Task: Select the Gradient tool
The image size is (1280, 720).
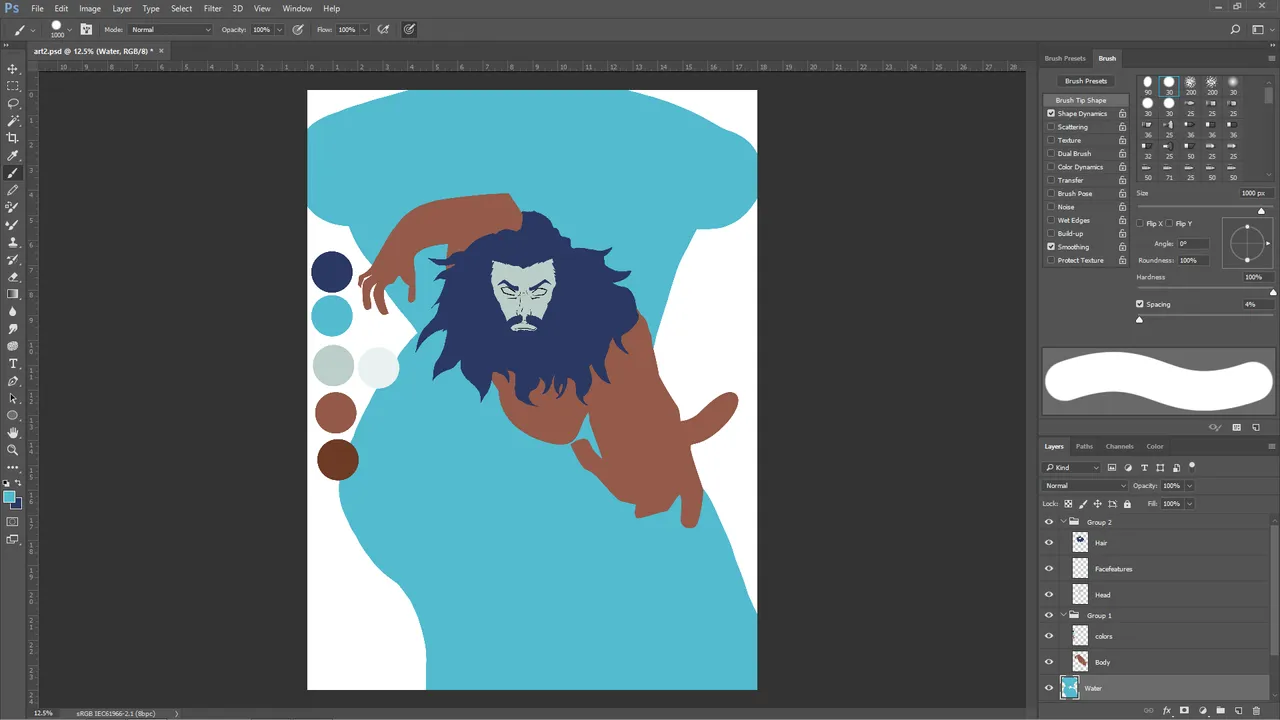Action: tap(13, 294)
